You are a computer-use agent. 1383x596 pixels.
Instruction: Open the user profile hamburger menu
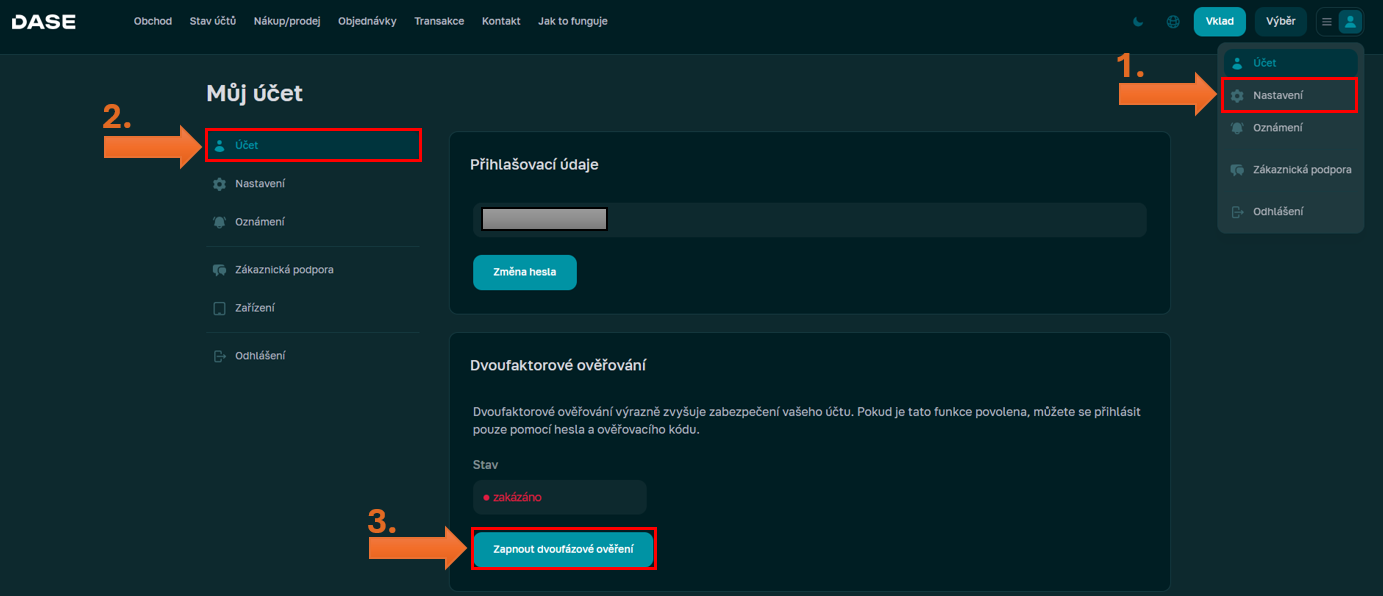click(x=1339, y=21)
